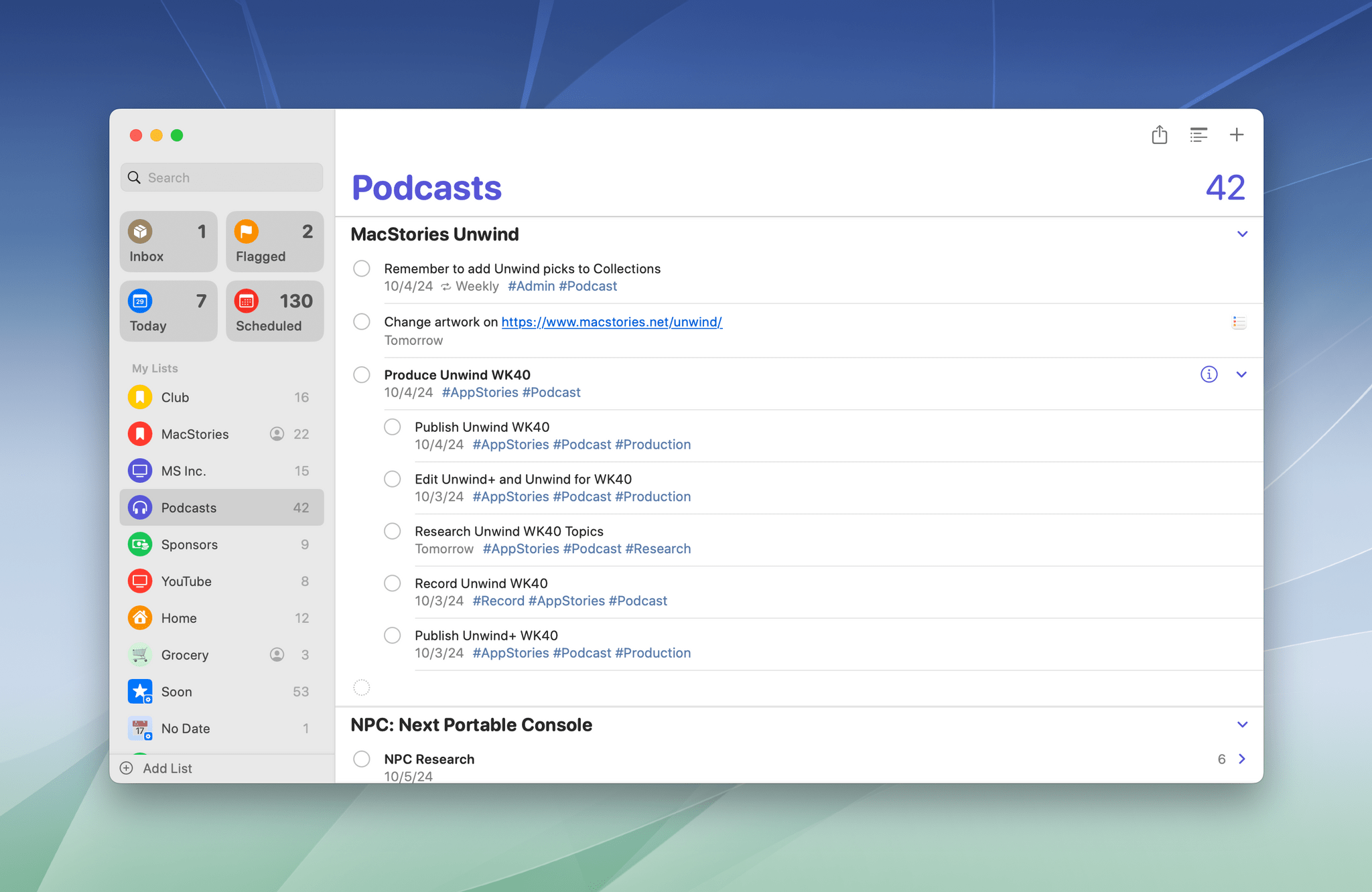Open info for Produce Unwind WK40
Screen dimensions: 1372x892
coord(1209,374)
